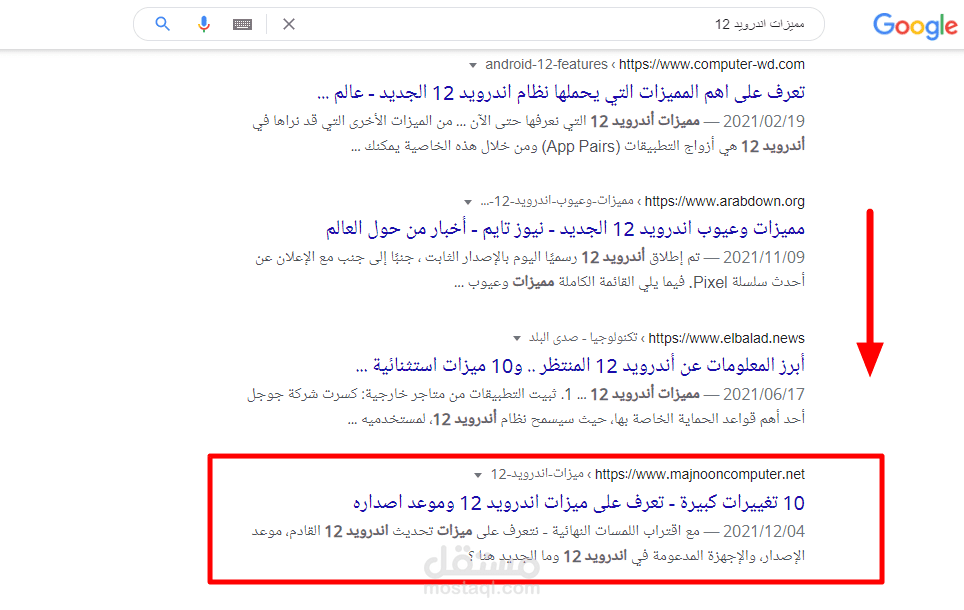Viewport: 964px width, 610px height.
Task: Open the computer-wd.com result title about Android 12 features
Action: point(561,93)
